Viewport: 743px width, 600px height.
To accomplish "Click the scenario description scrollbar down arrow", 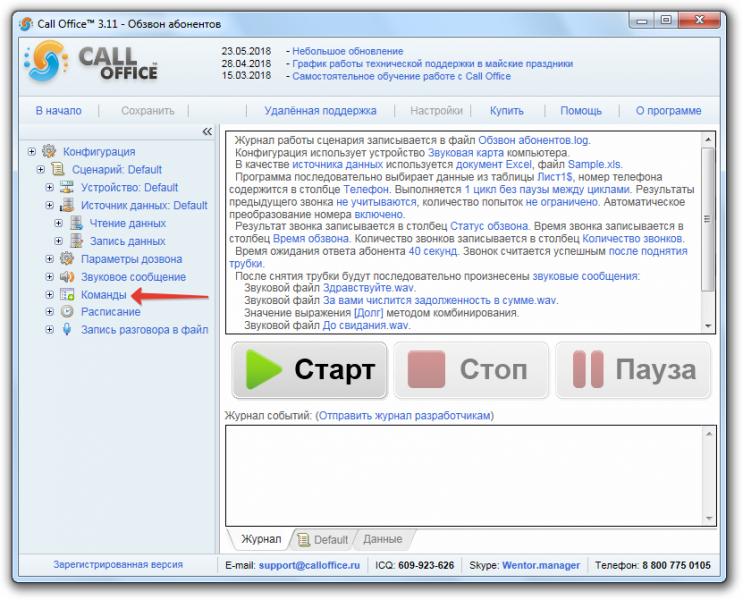I will [x=708, y=326].
